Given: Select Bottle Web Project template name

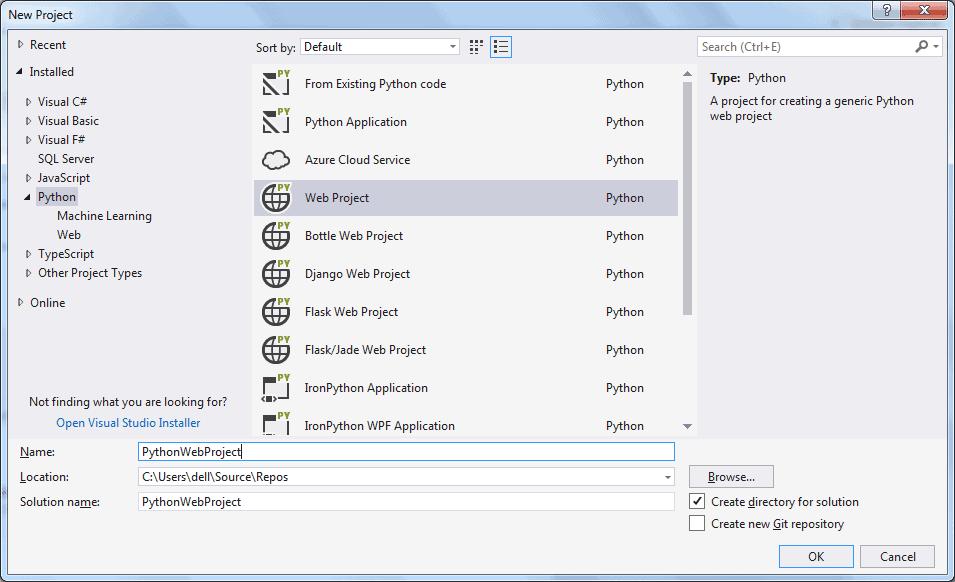Looking at the screenshot, I should coord(354,236).
